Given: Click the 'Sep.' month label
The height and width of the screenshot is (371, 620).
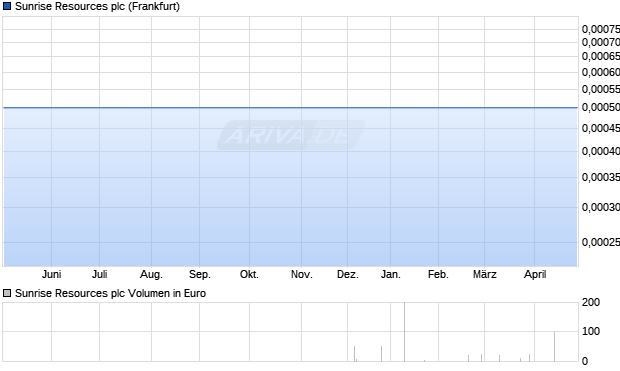Looking at the screenshot, I should click(200, 274).
